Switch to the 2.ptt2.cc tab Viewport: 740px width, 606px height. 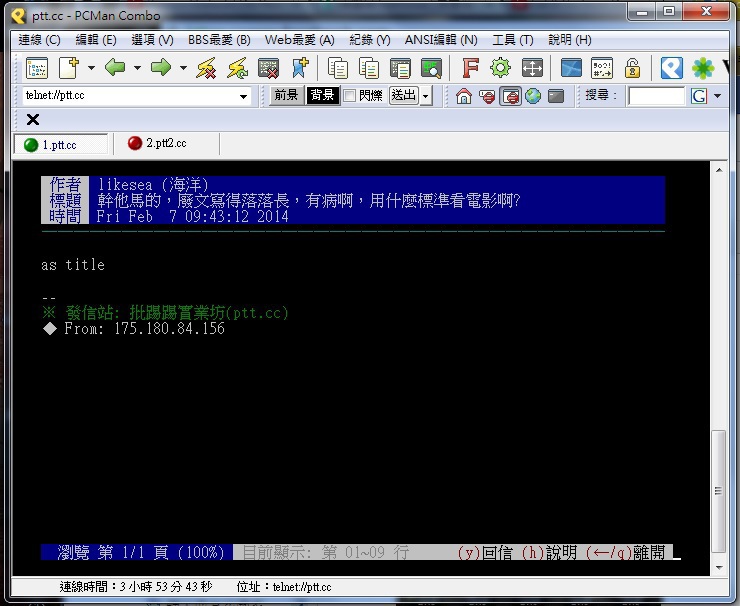point(166,143)
